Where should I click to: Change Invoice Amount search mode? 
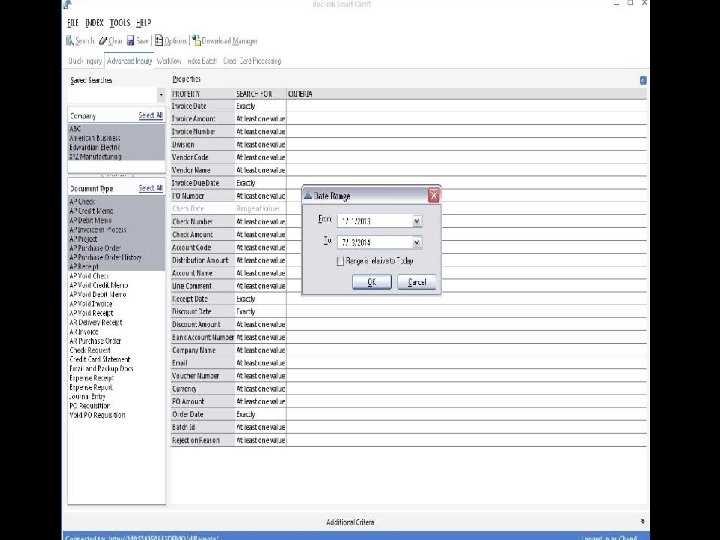(260, 118)
